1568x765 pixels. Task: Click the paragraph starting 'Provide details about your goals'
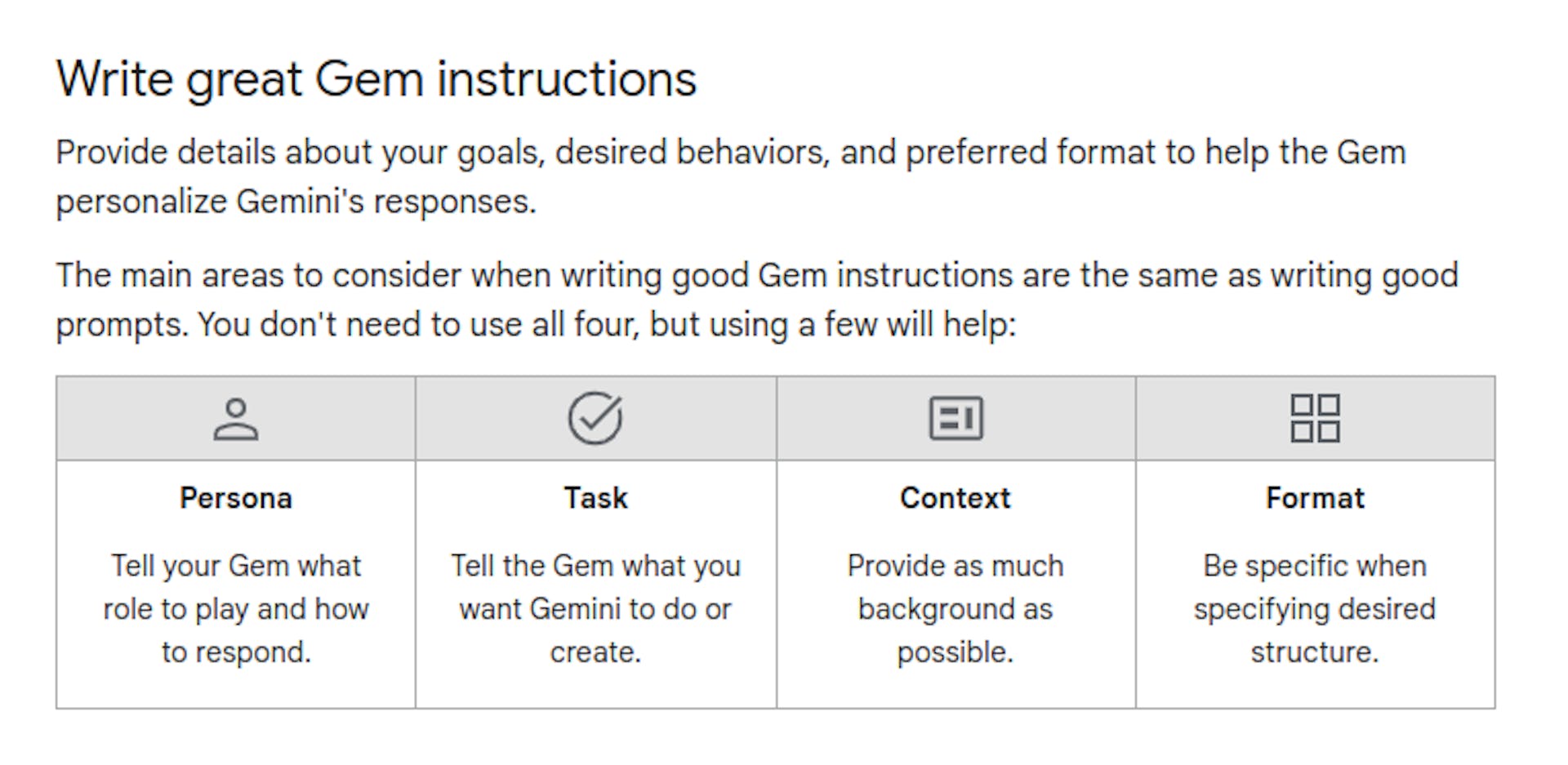pos(731,177)
